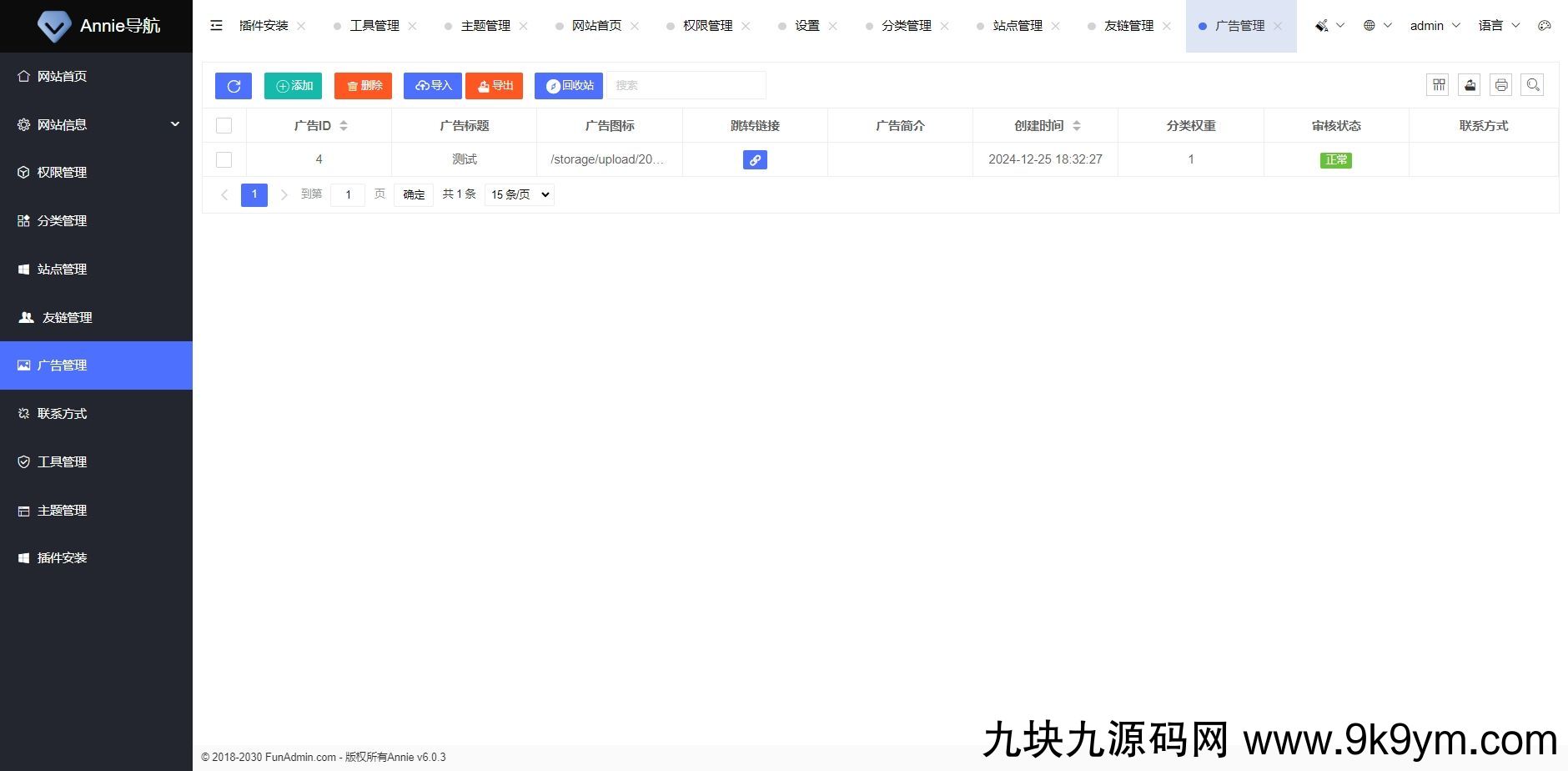Close the 工具管理 tab
The image size is (1568, 771).
tap(412, 26)
